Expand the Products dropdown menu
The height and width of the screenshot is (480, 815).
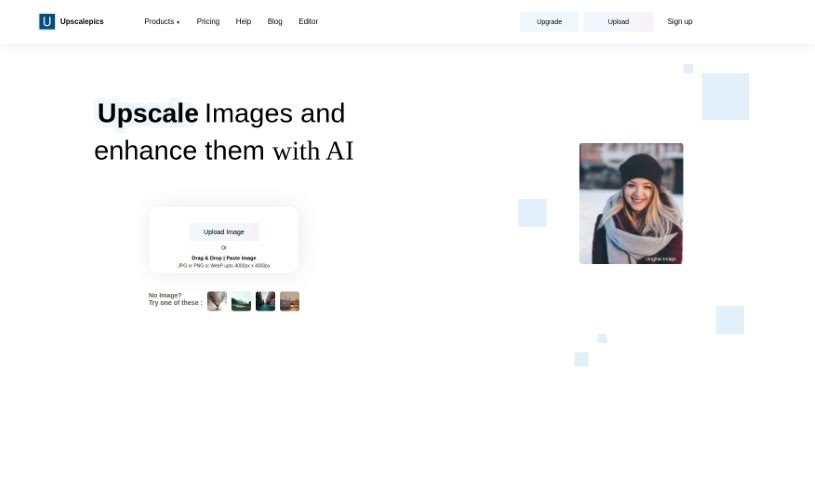162,21
